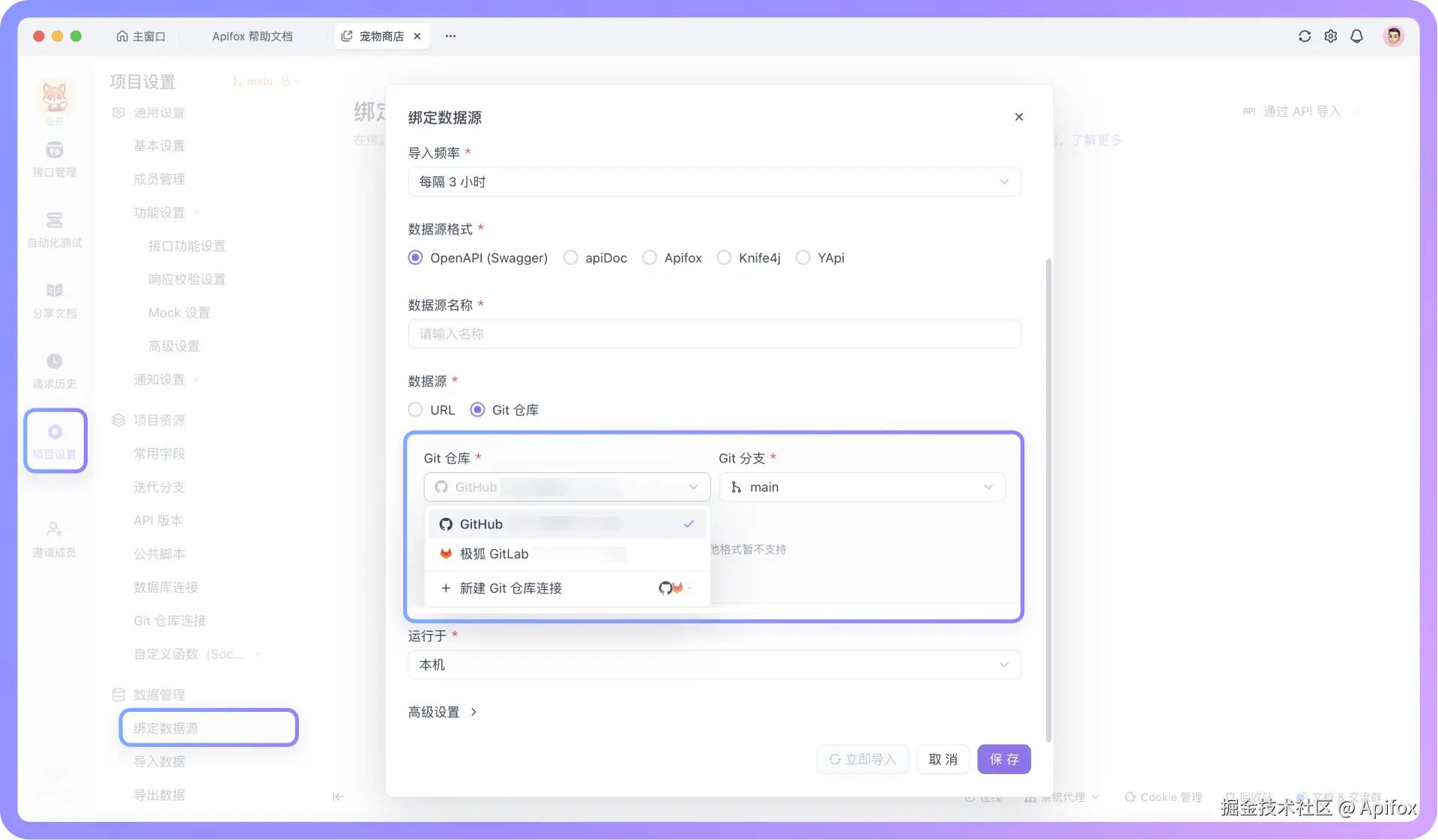Select 极狐 GitLab from the repository list
The image size is (1438, 840).
(494, 555)
